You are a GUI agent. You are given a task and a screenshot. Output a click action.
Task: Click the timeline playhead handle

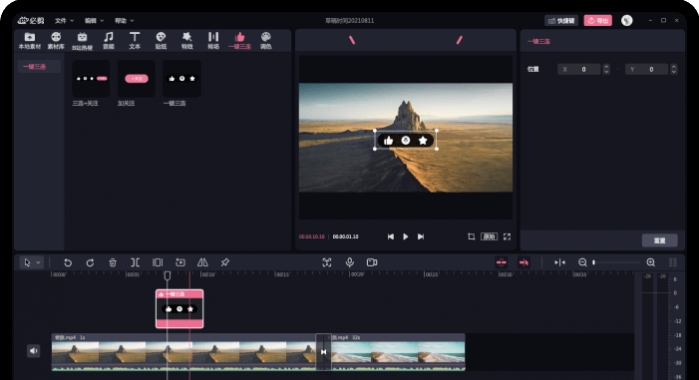tap(167, 276)
